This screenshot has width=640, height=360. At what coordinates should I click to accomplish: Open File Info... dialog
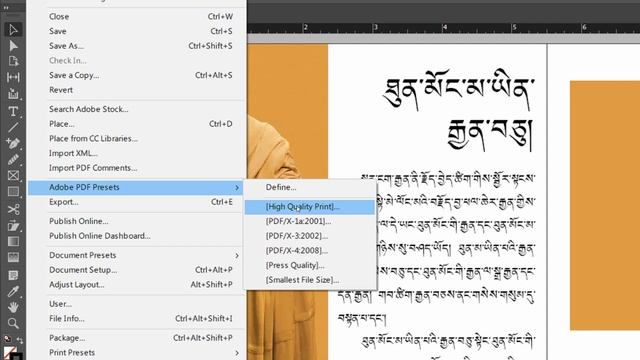pyautogui.click(x=136, y=319)
